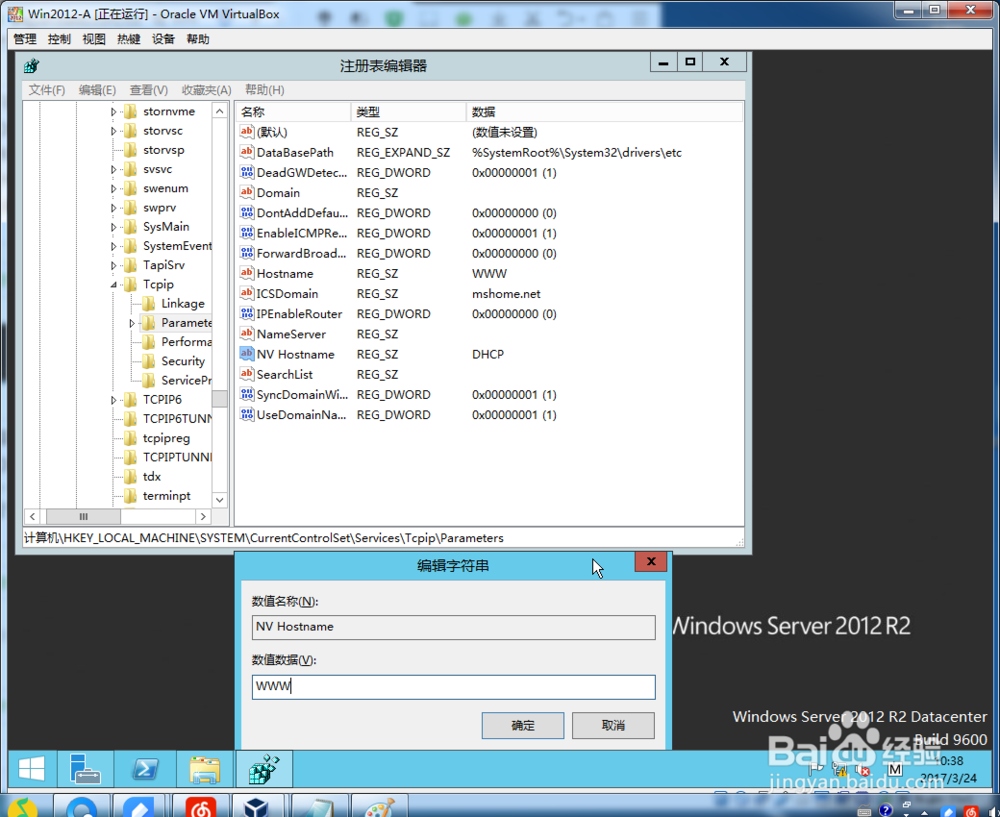Image resolution: width=1000 pixels, height=817 pixels.
Task: Open VirtualBox 帮助 menu
Action: click(198, 39)
